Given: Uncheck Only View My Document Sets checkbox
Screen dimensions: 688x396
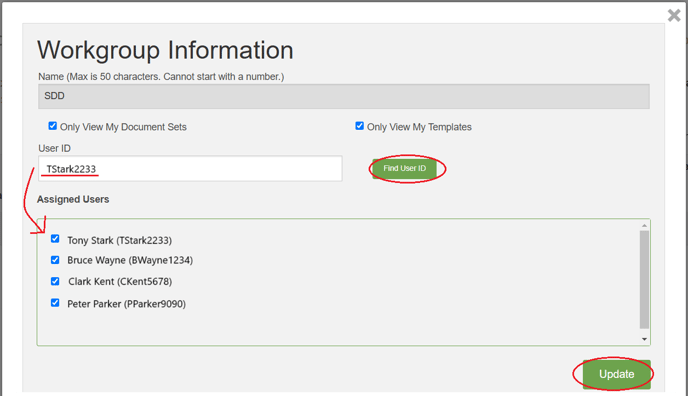Looking at the screenshot, I should point(53,126).
